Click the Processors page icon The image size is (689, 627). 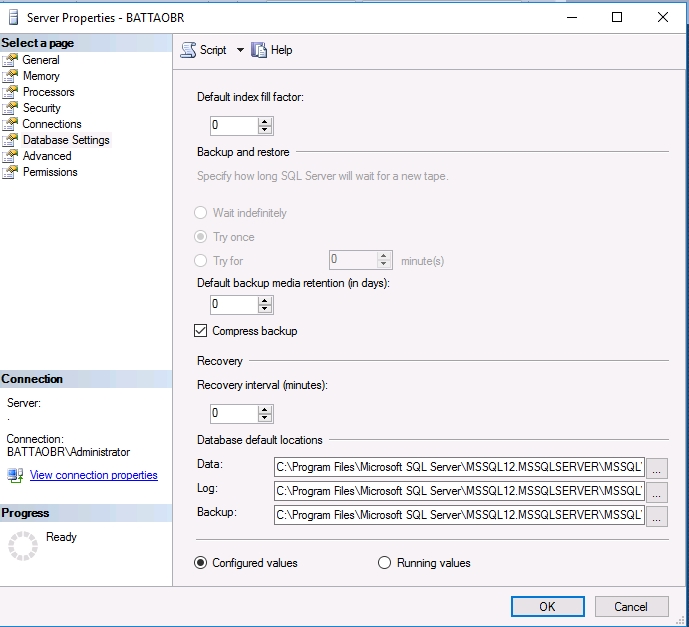click(x=10, y=92)
